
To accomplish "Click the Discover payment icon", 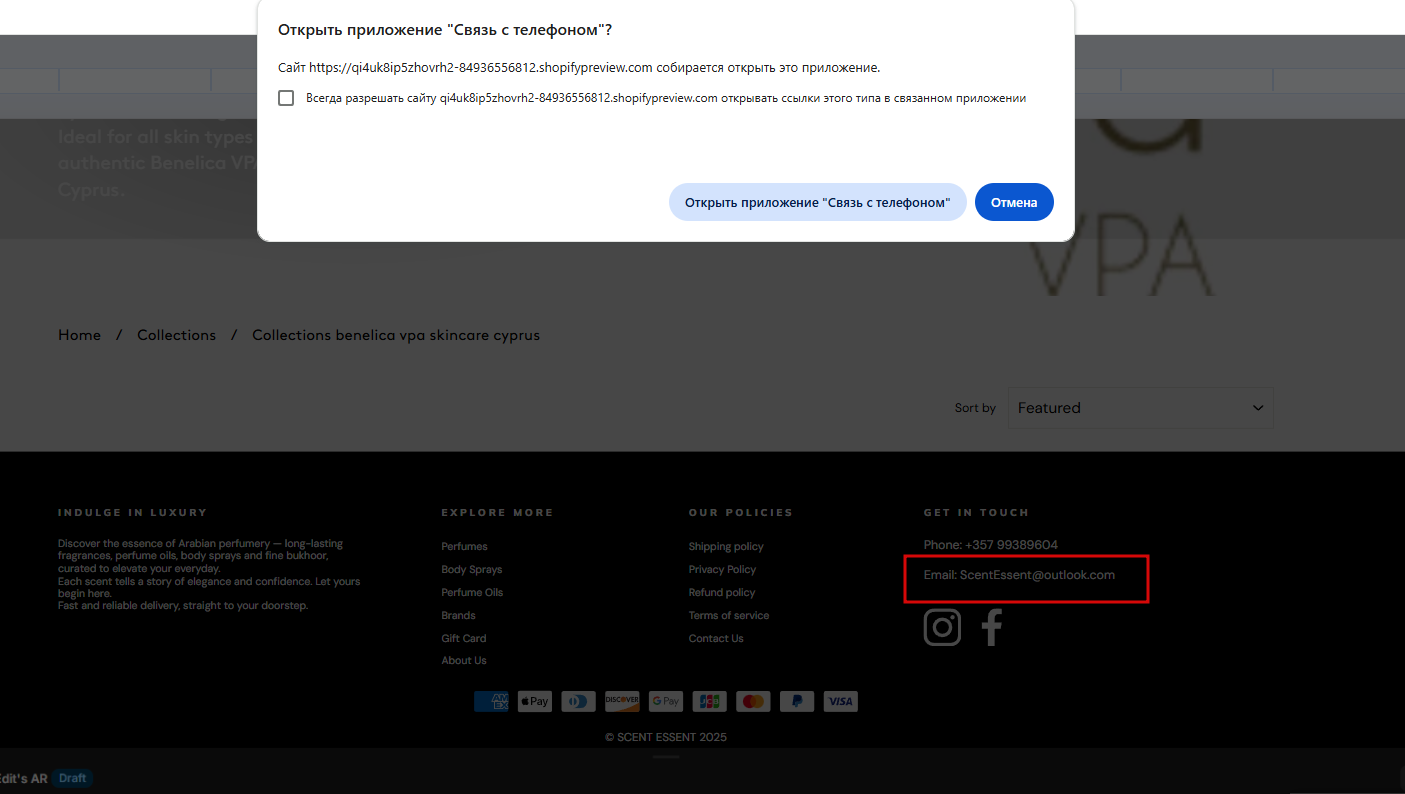I will [622, 702].
